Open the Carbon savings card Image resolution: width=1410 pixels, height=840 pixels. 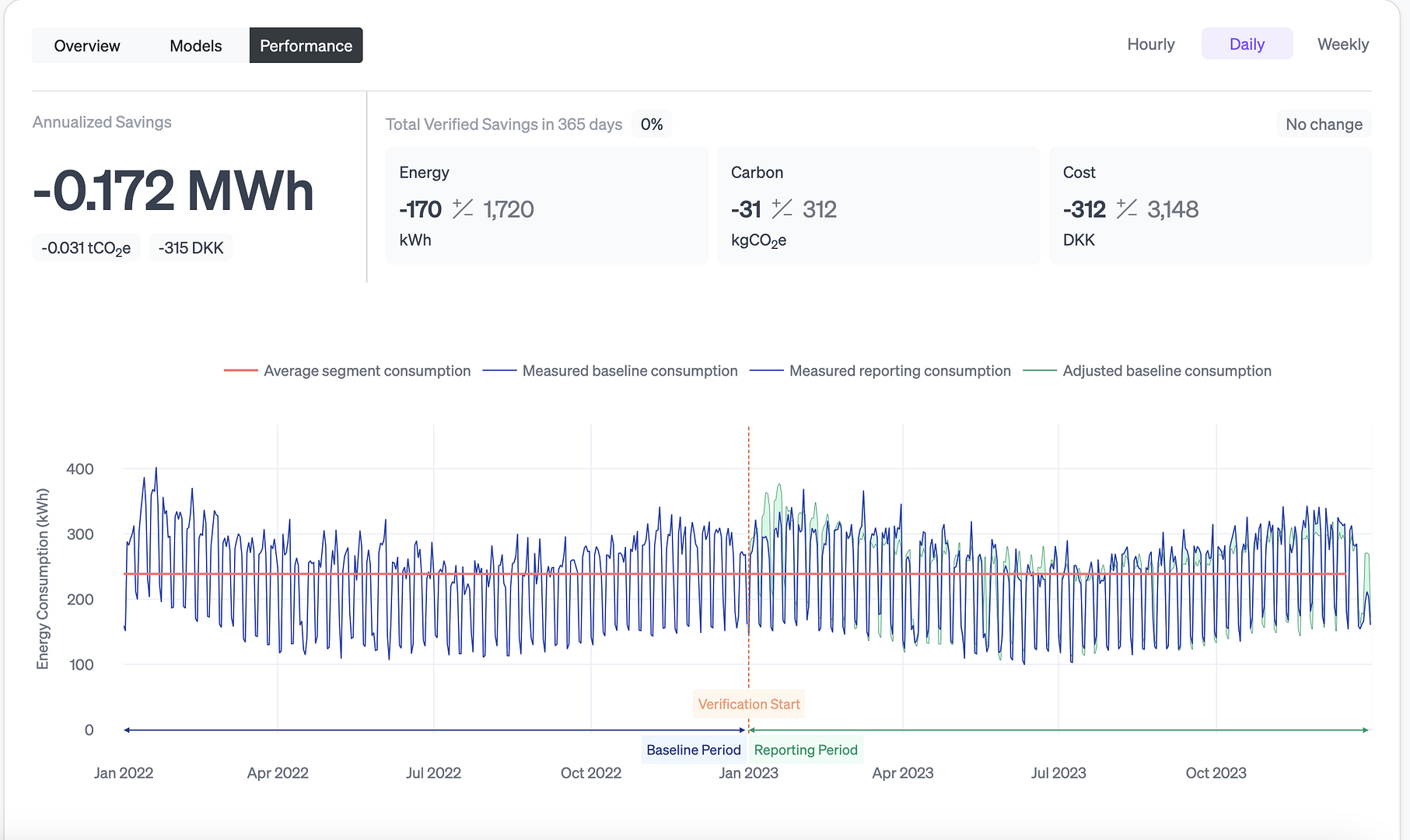click(x=878, y=205)
